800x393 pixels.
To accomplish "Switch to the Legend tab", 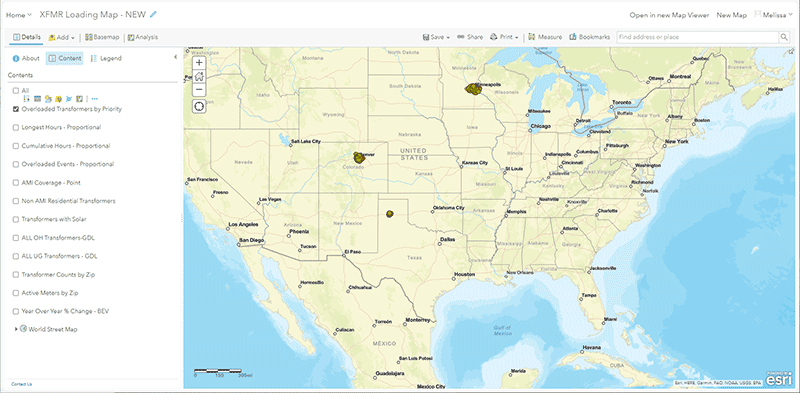I will click(106, 59).
